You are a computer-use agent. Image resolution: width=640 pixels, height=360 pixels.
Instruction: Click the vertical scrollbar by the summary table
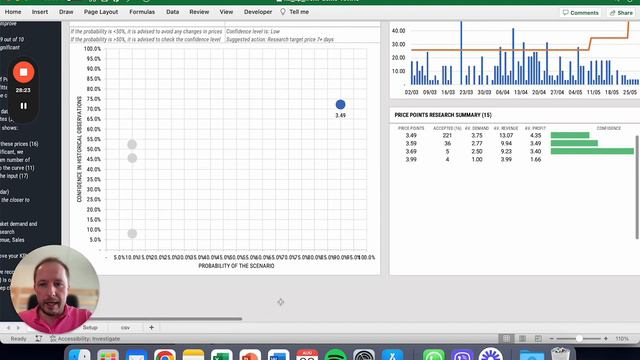tap(637, 187)
